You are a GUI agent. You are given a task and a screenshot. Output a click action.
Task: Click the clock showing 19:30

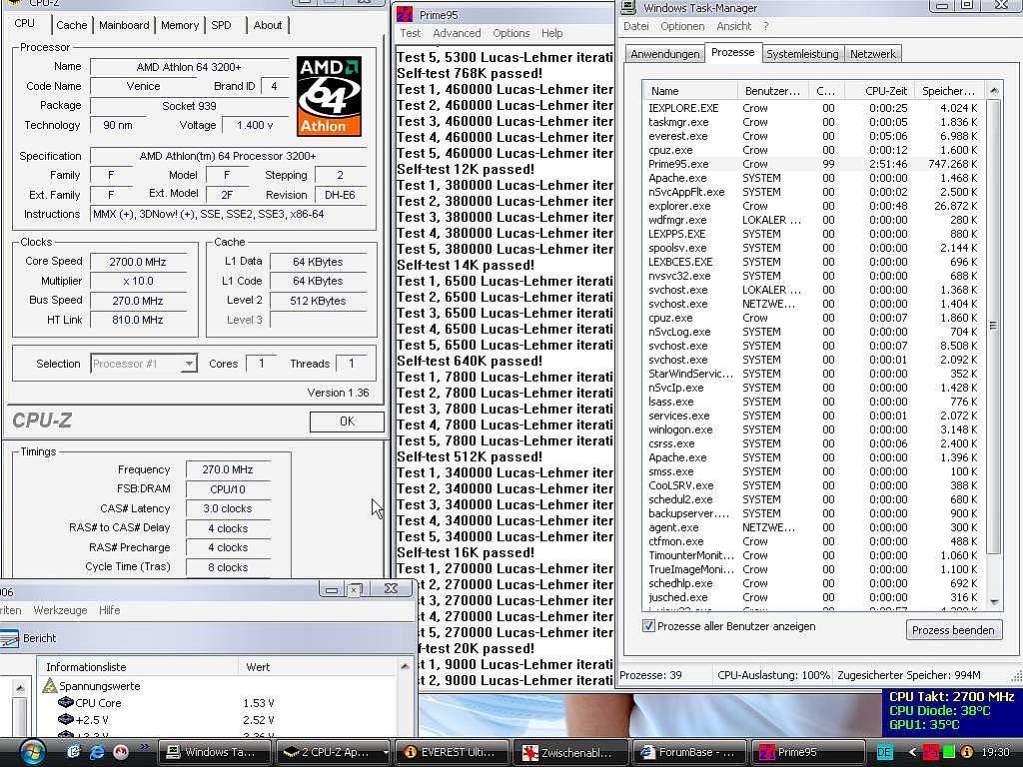(x=995, y=752)
